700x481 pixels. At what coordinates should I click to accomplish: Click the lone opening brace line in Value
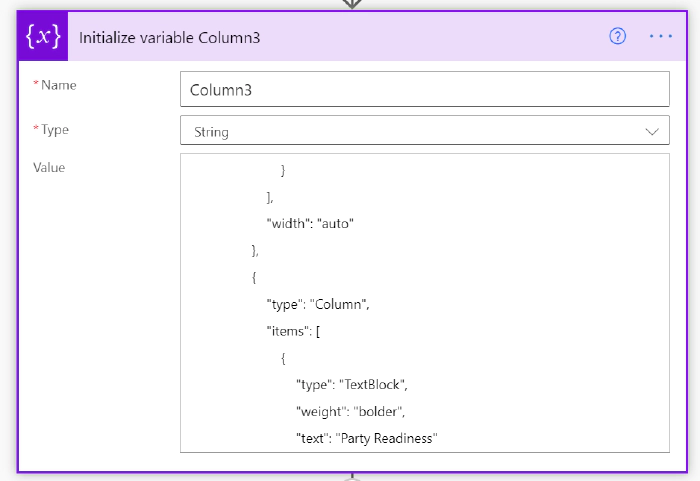[255, 278]
